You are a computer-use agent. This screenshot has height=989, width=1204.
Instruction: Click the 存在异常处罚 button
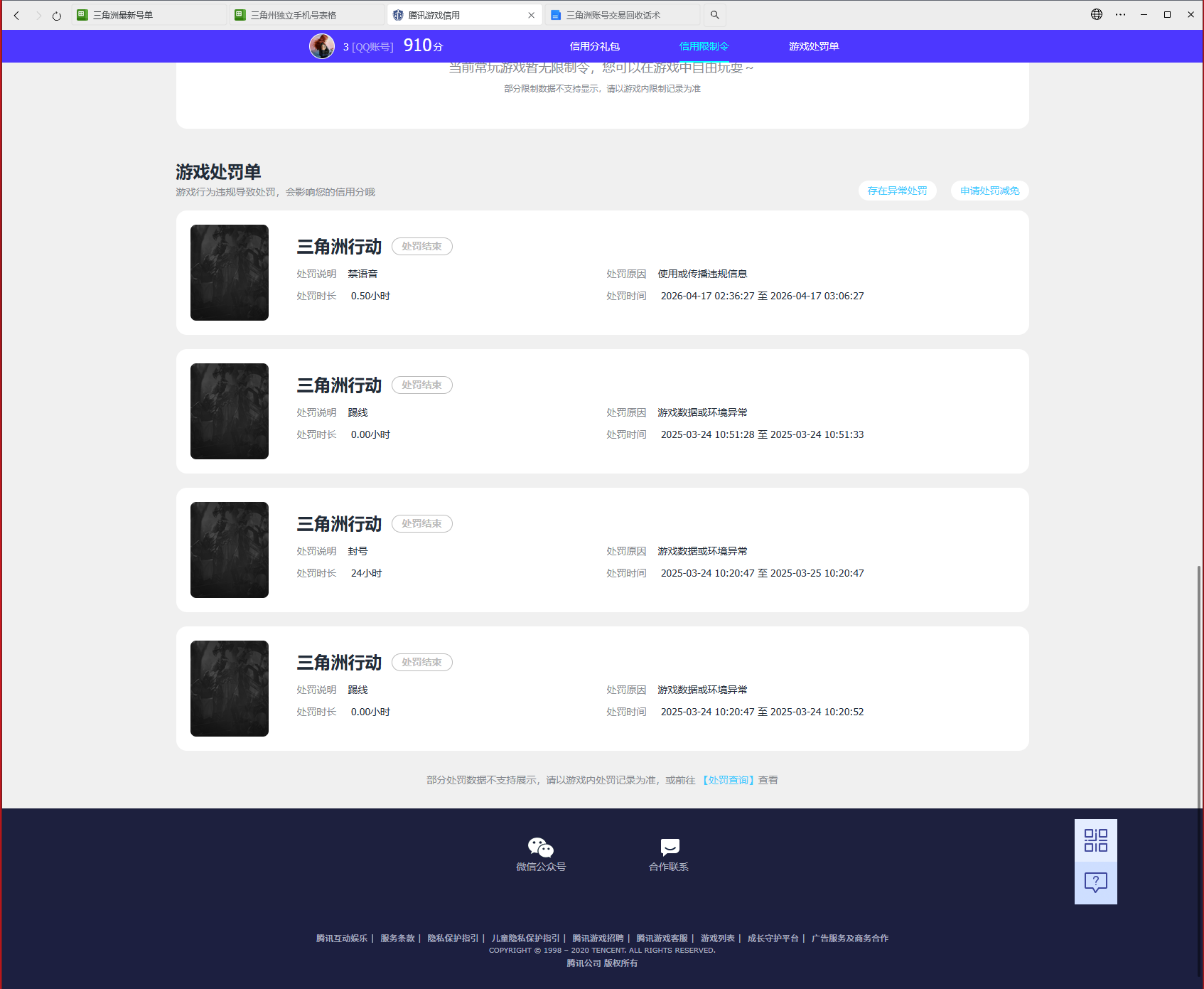(897, 191)
